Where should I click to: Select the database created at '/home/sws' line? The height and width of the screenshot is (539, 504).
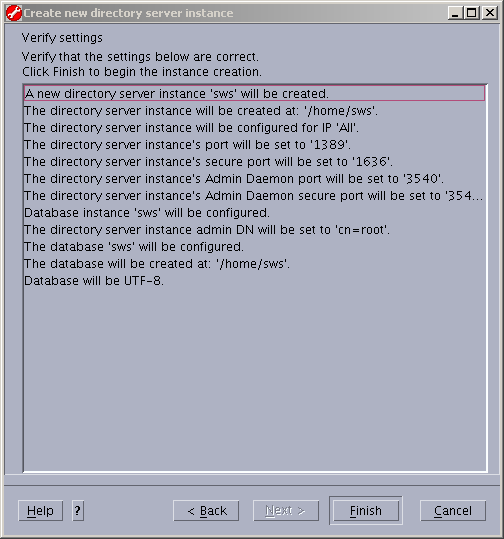[254, 264]
